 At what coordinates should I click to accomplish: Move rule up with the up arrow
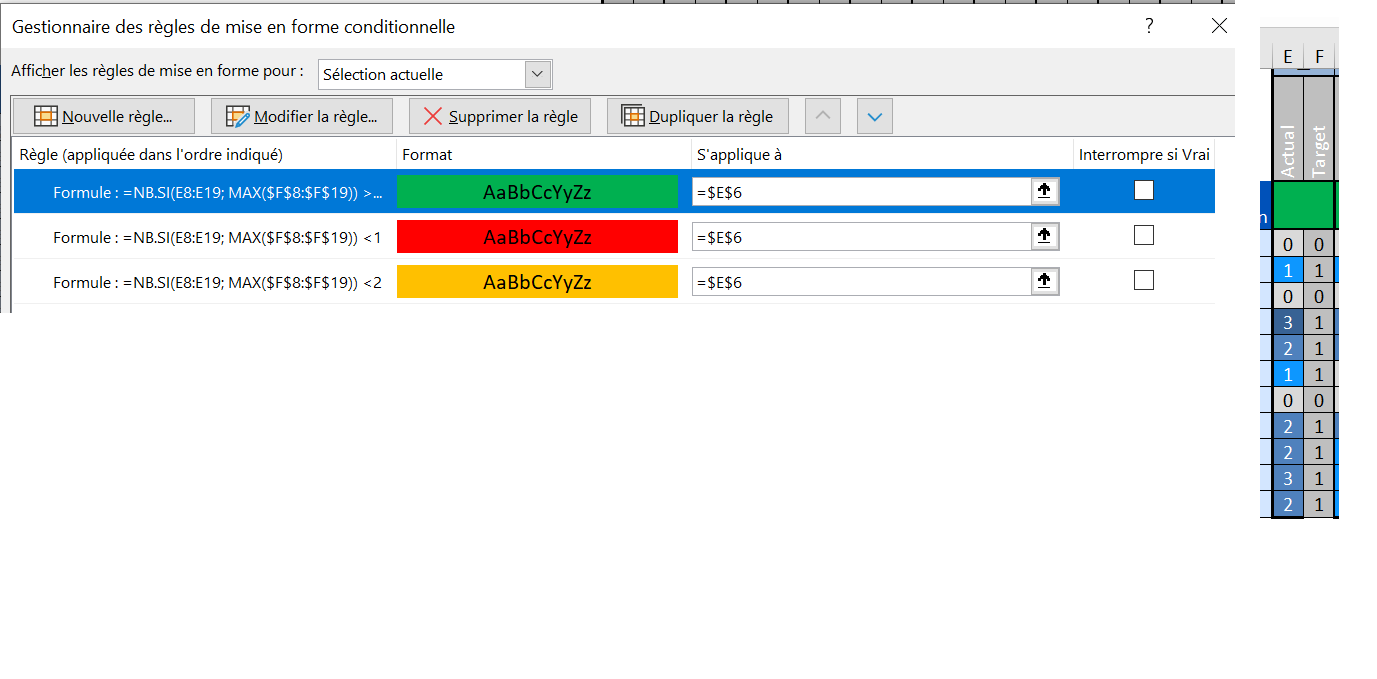pyautogui.click(x=823, y=116)
